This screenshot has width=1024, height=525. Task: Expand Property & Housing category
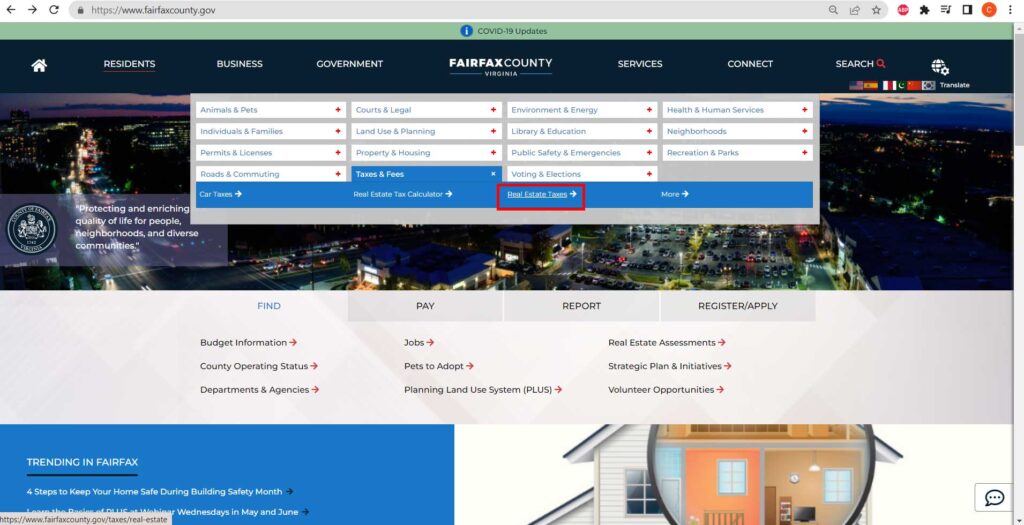426,153
